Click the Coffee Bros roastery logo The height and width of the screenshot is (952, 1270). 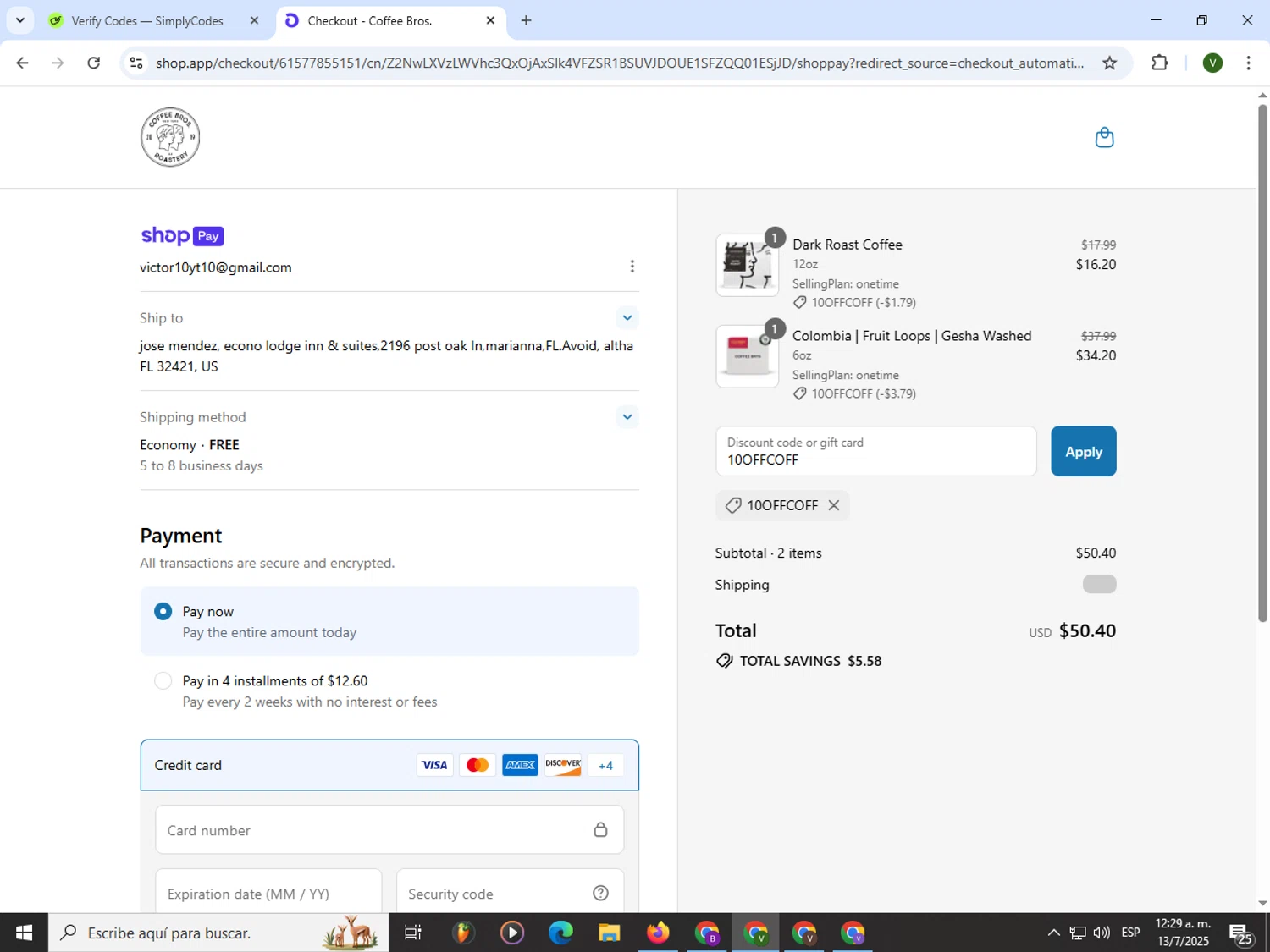pyautogui.click(x=170, y=137)
